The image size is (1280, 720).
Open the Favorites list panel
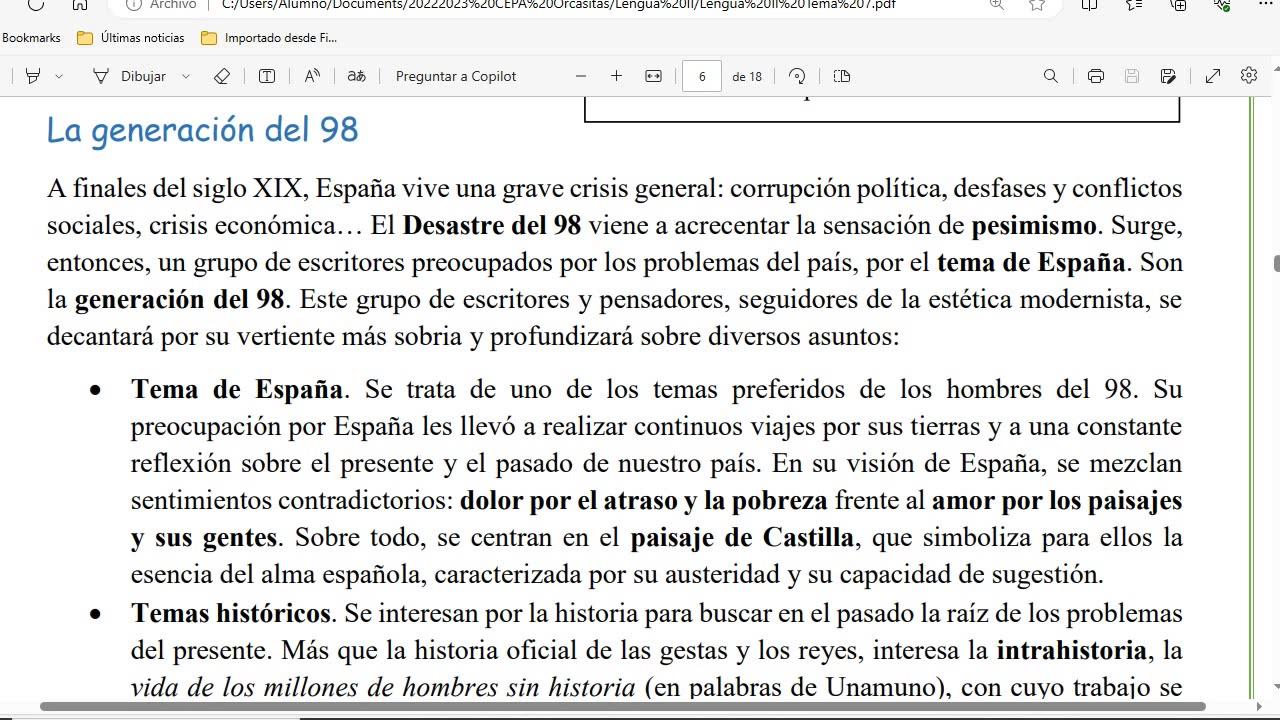[x=1133, y=5]
